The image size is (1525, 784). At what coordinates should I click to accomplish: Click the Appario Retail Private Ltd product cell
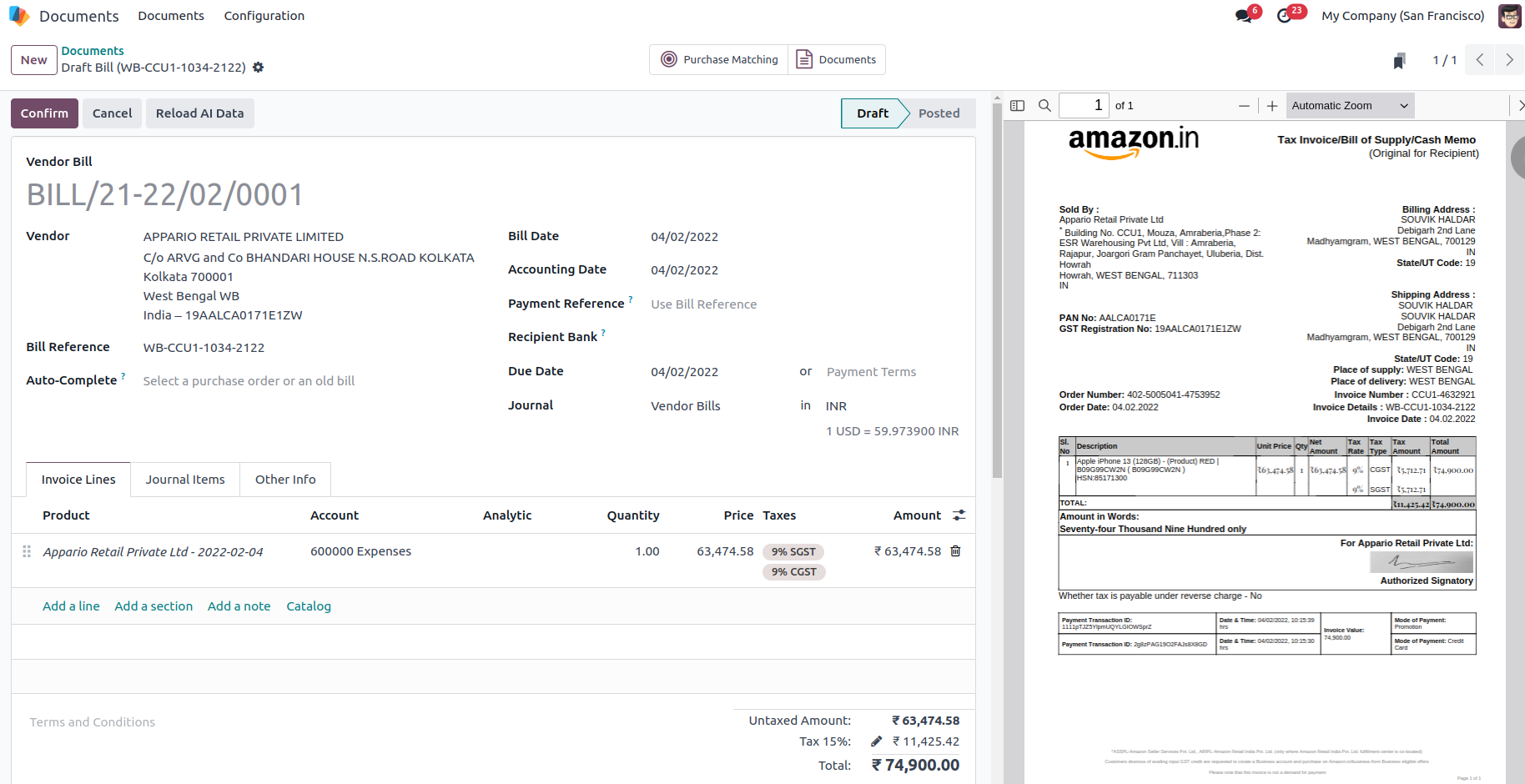click(x=153, y=552)
